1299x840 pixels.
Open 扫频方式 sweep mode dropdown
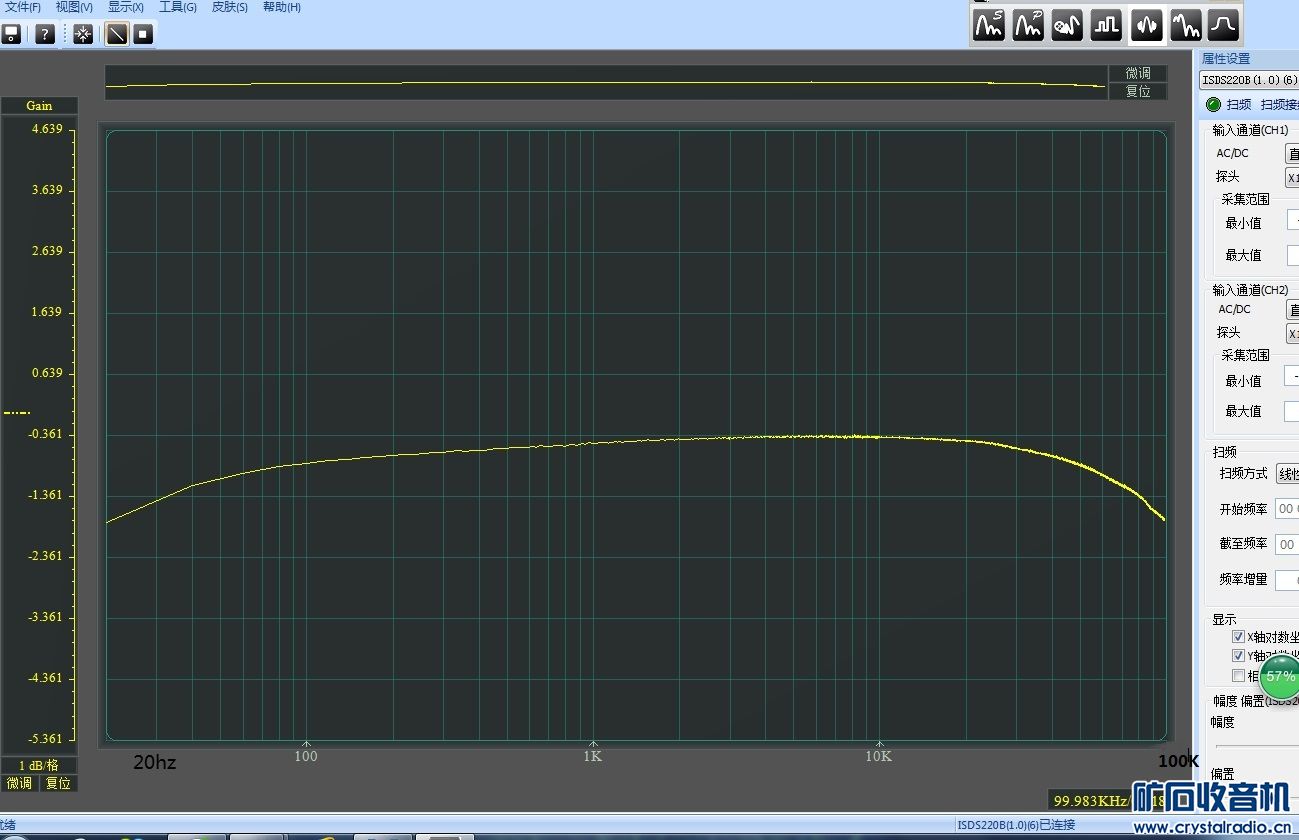tap(1288, 474)
